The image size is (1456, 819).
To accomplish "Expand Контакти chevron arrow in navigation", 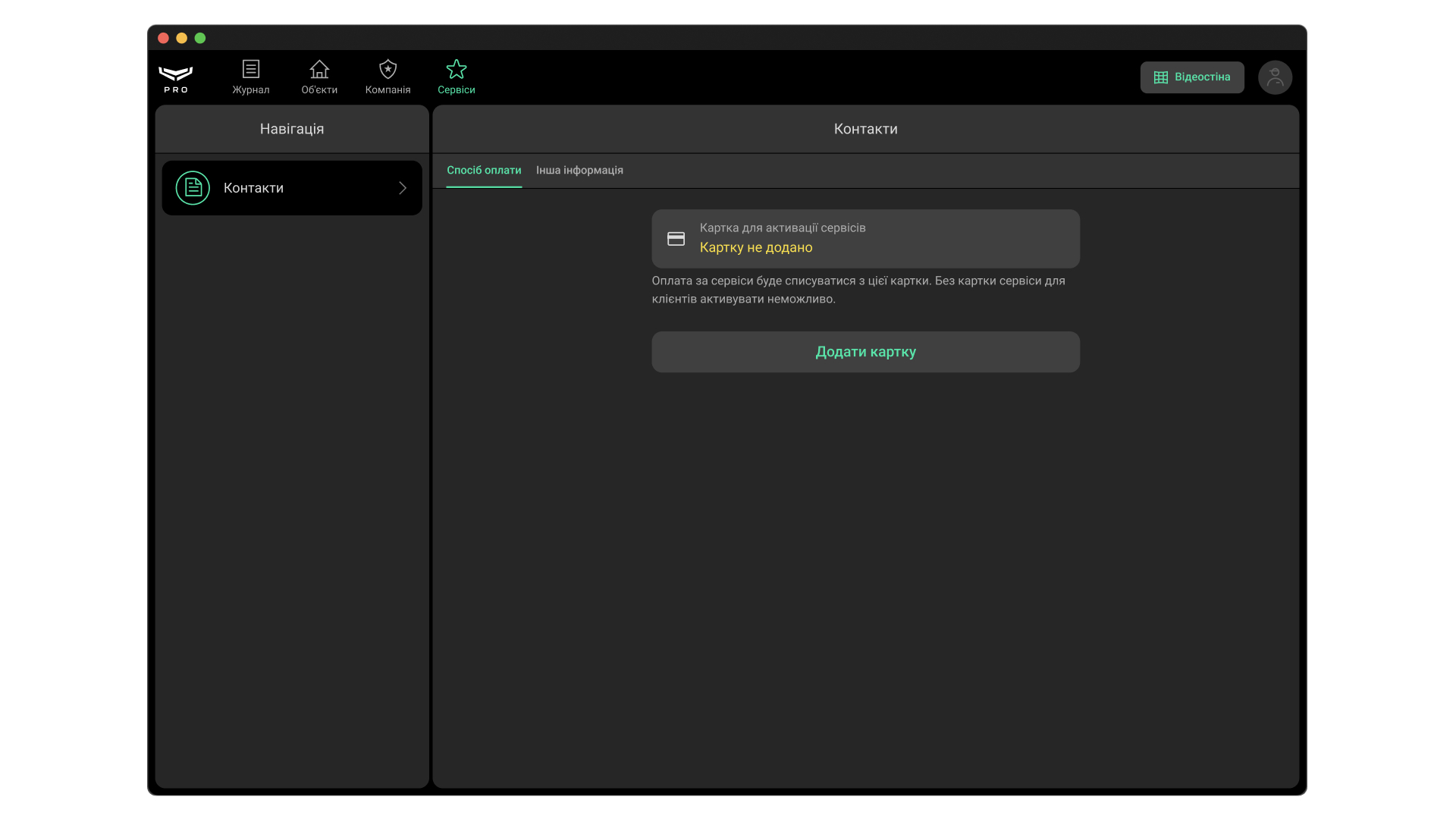I will point(403,188).
